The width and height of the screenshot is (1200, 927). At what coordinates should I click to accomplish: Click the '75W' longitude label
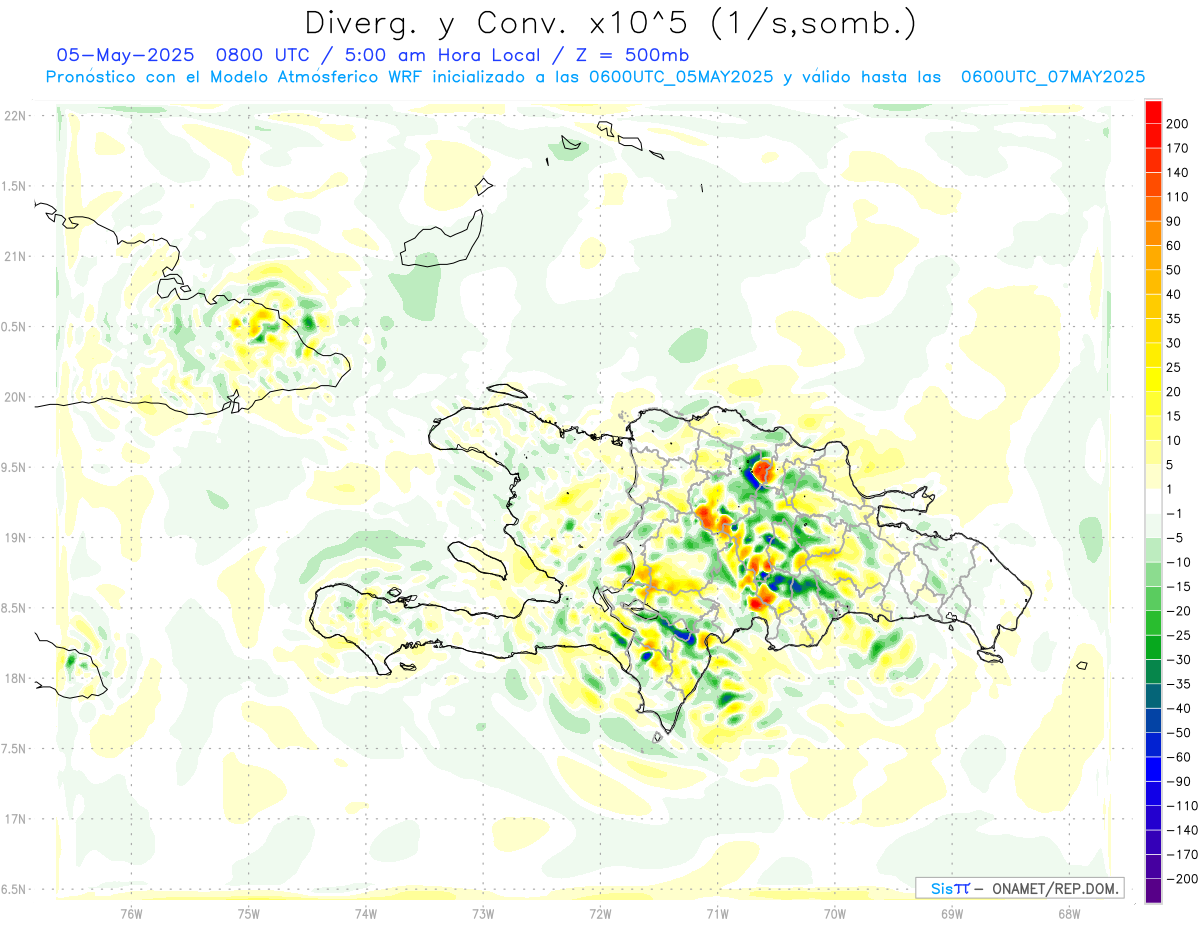(249, 913)
